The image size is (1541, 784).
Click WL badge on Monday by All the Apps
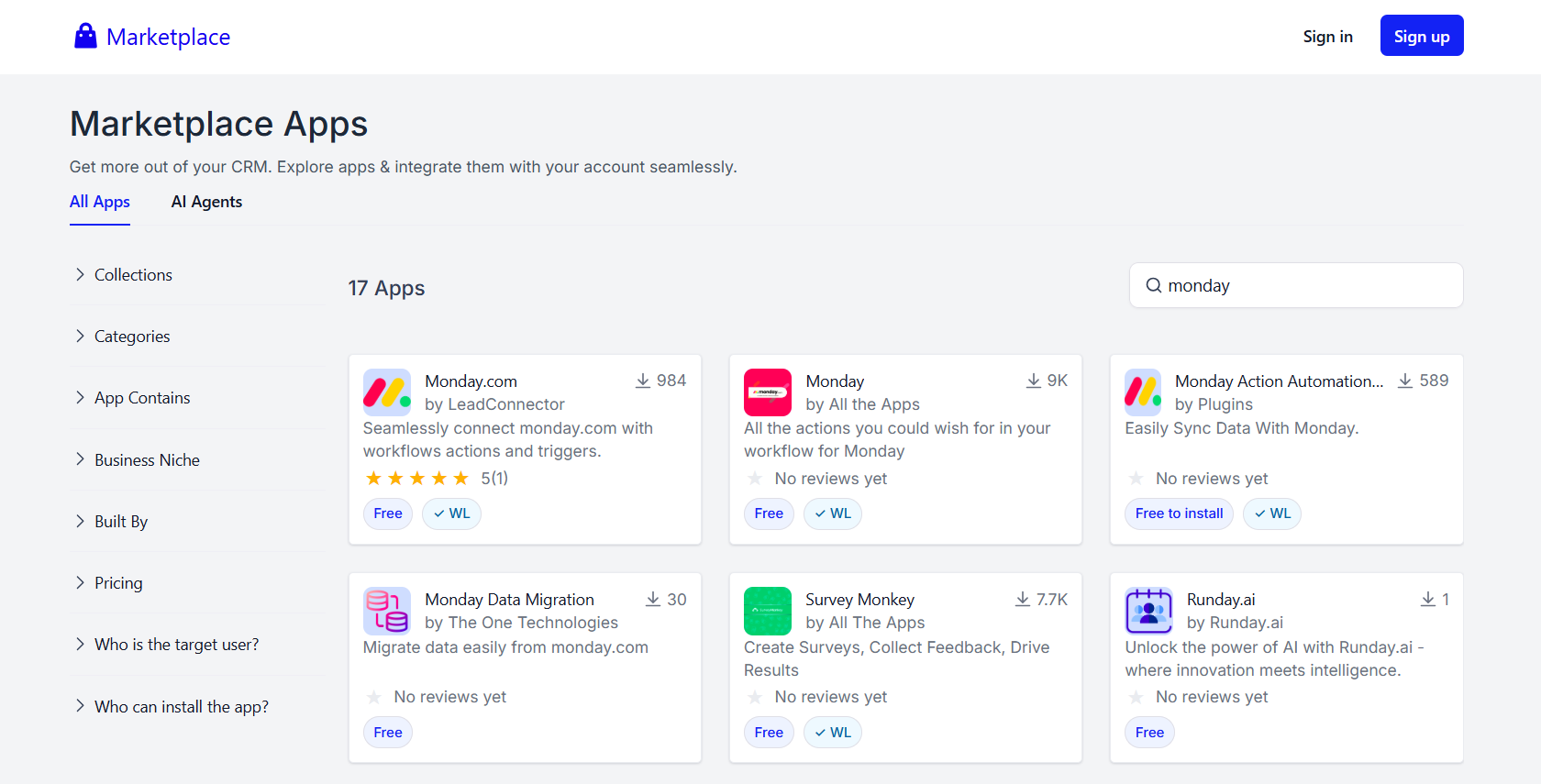point(833,513)
